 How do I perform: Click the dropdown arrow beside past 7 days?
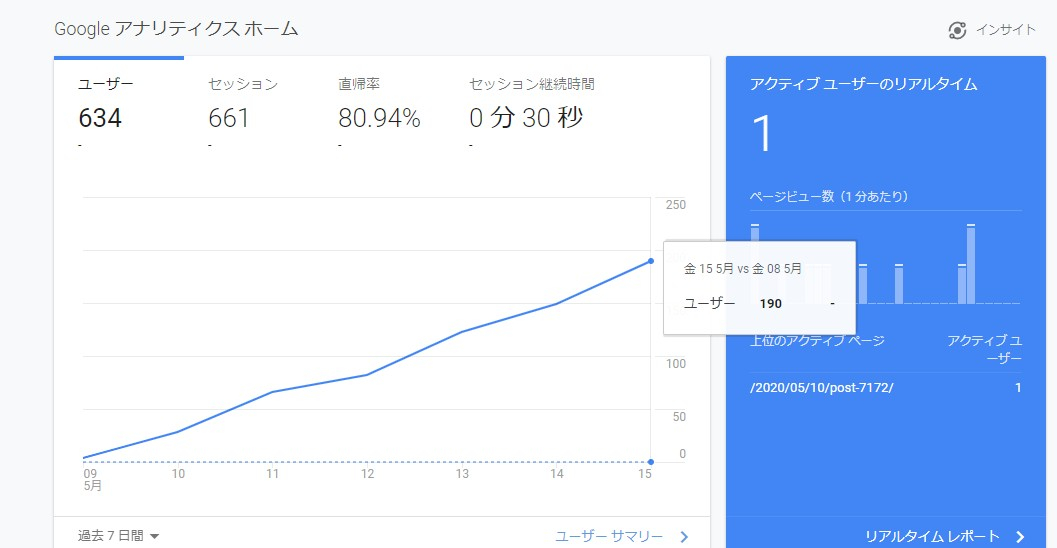coord(154,537)
